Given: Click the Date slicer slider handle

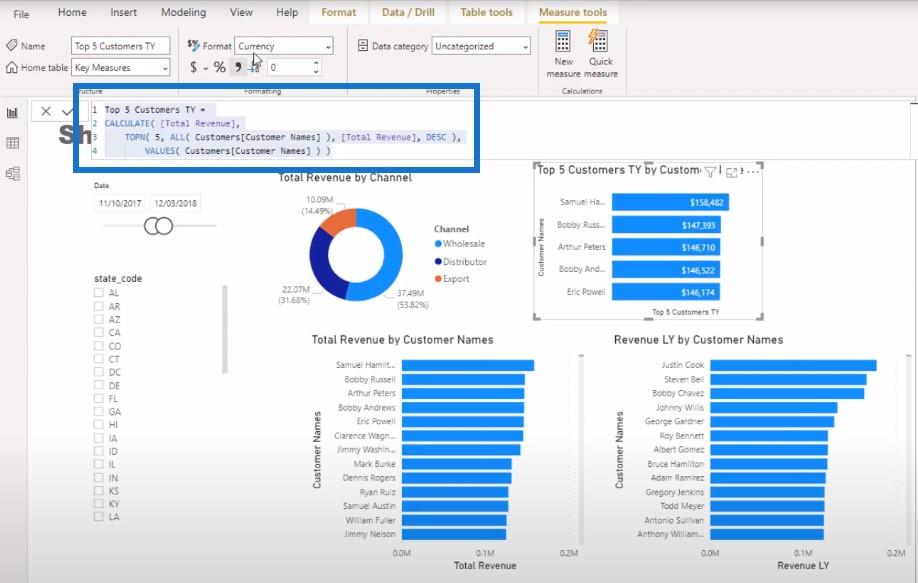Looking at the screenshot, I should click(x=159, y=226).
